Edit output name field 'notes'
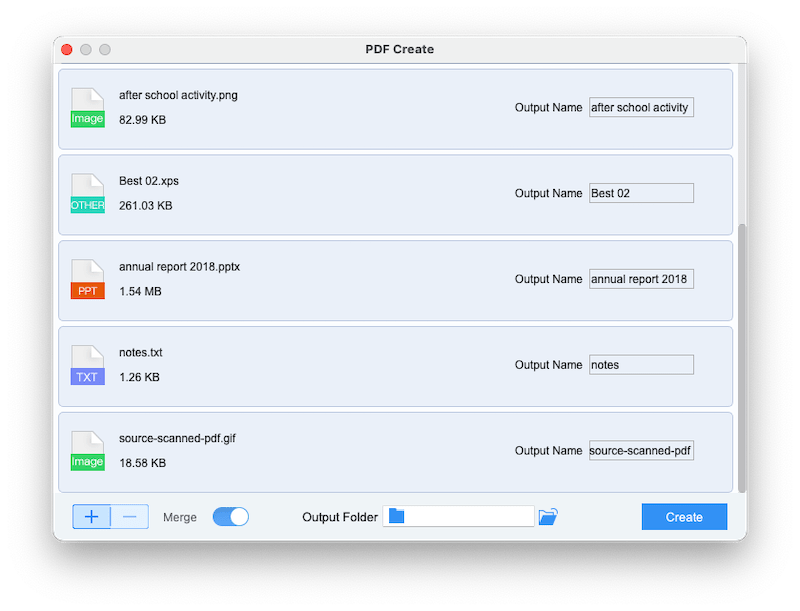Screen dimensions: 800x611 coord(641,365)
